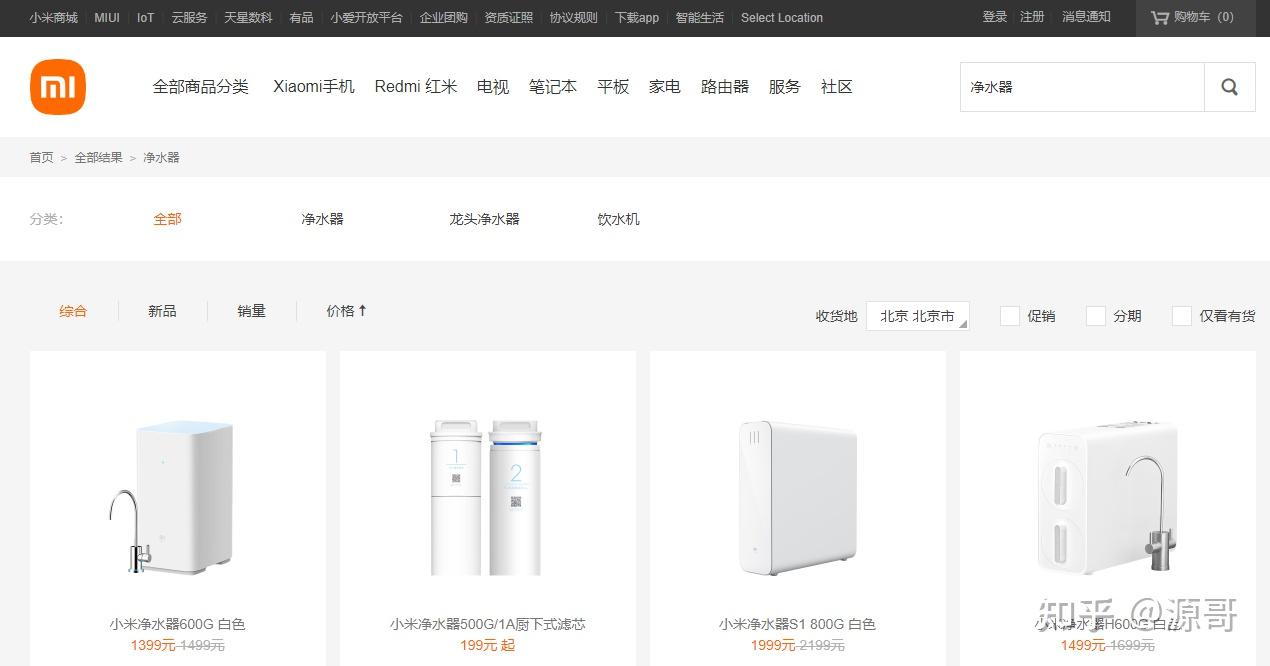Click 协议规则 top link
Image resolution: width=1270 pixels, height=666 pixels.
pos(573,17)
